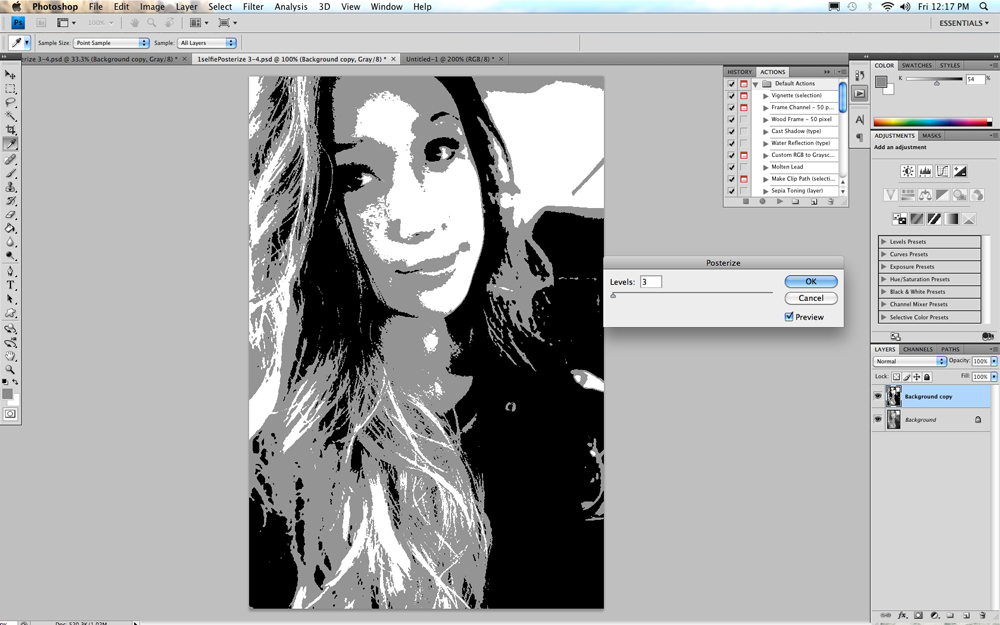Image resolution: width=1000 pixels, height=625 pixels.
Task: Add a Brightness/Contrast adjustment
Action: click(908, 171)
